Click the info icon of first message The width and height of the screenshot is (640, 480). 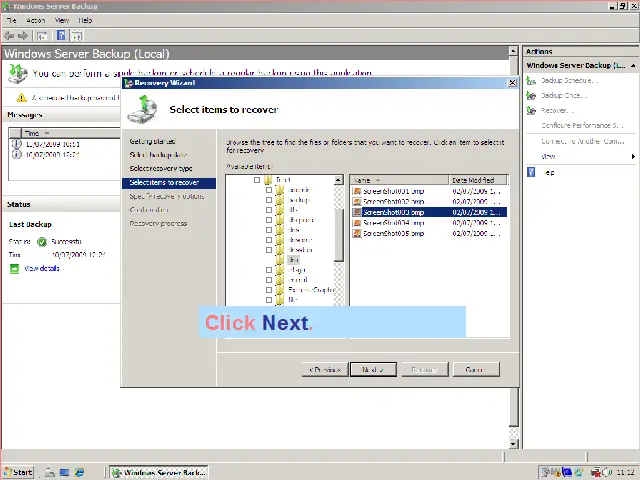pos(16,144)
